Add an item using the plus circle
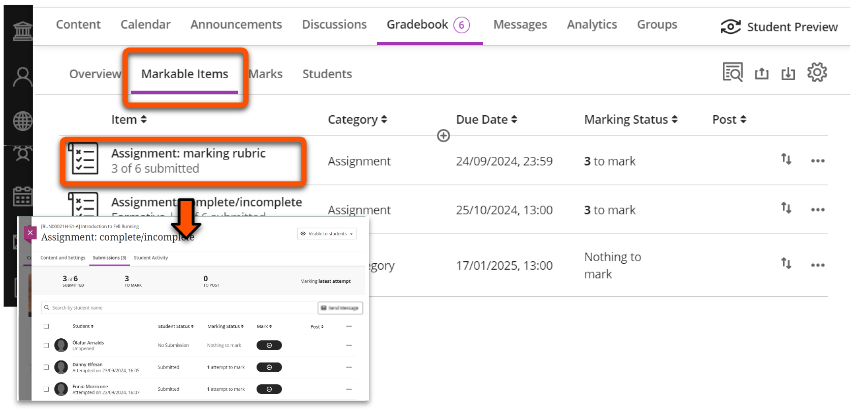This screenshot has height=415, width=854. [x=444, y=135]
